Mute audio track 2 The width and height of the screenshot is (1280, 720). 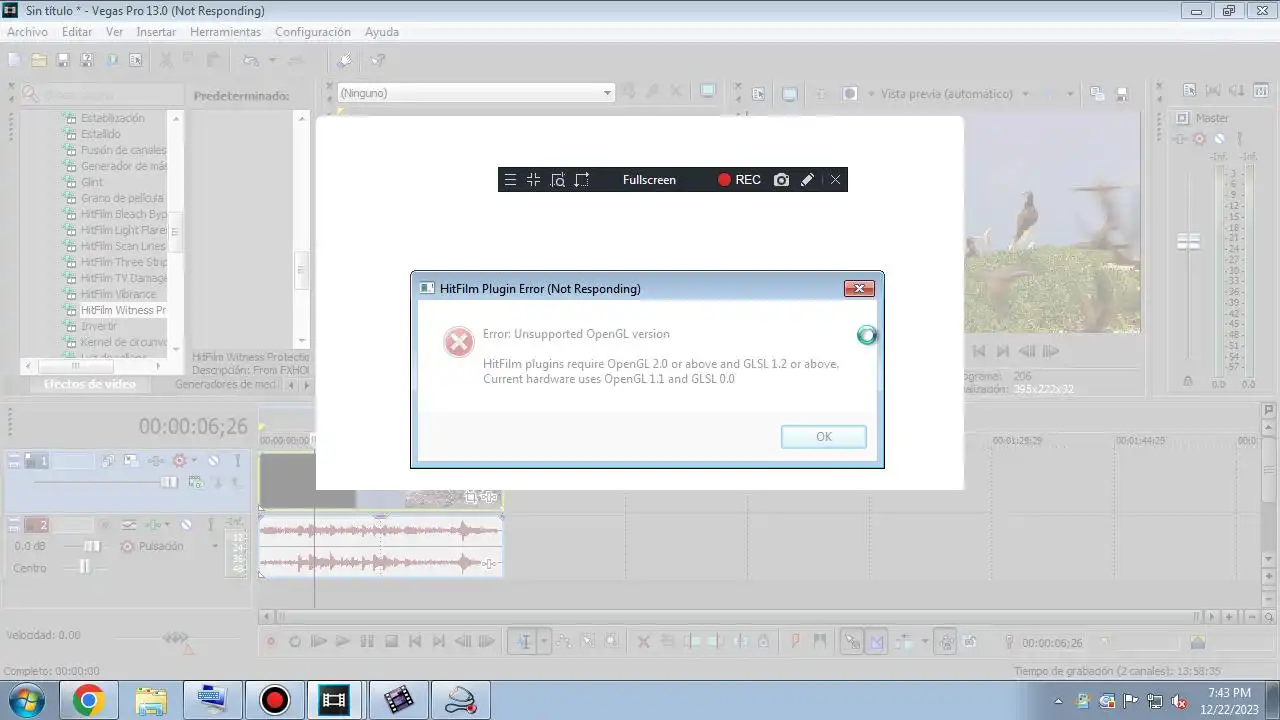pos(186,525)
